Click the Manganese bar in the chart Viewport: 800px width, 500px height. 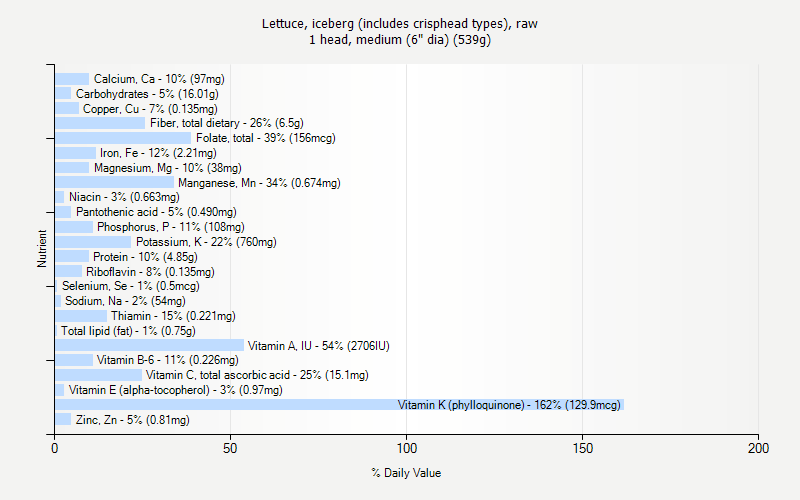point(114,182)
